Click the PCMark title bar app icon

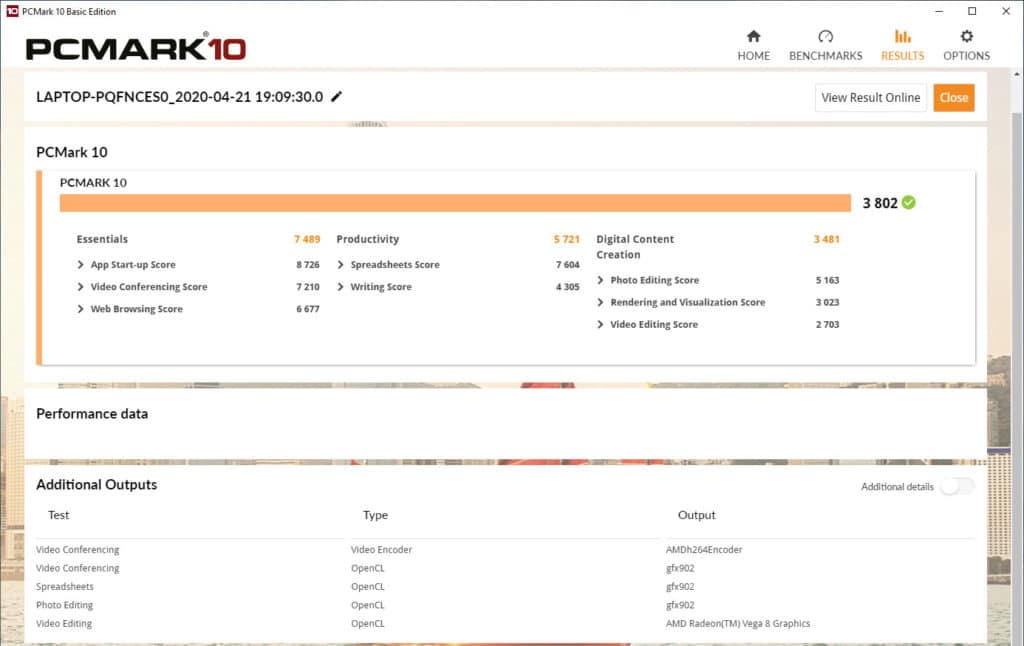point(12,11)
